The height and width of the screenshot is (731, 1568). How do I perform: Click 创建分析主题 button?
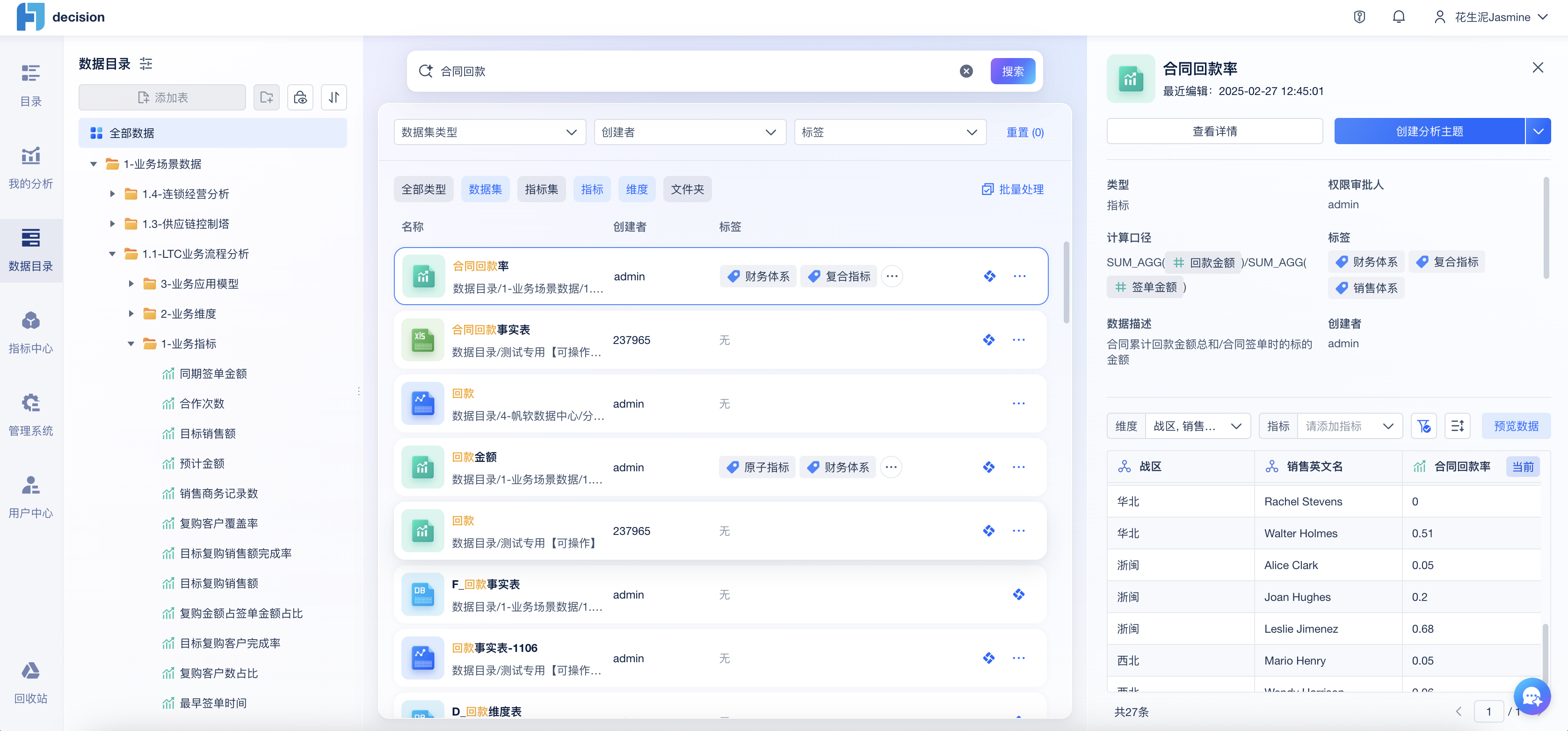pyautogui.click(x=1429, y=131)
